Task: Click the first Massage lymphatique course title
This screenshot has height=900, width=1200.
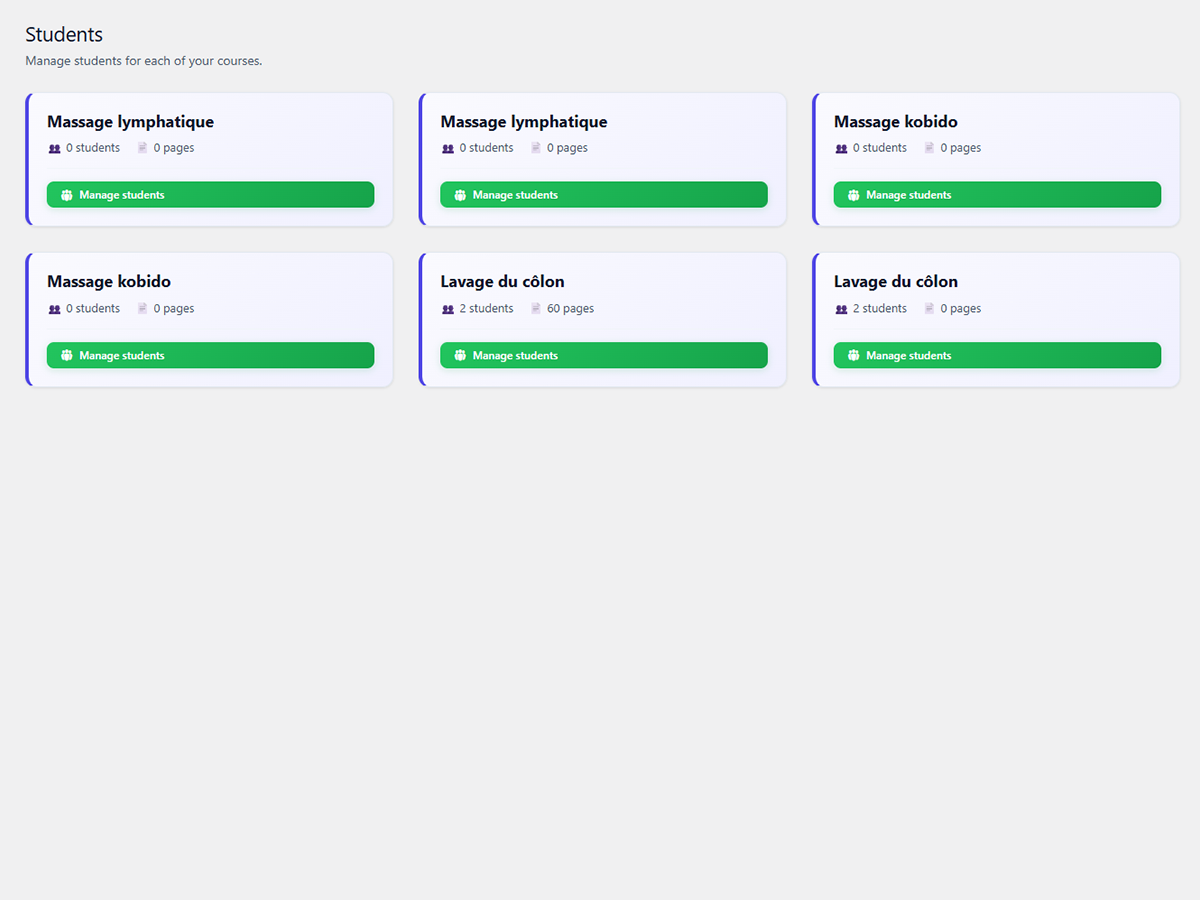Action: 130,122
